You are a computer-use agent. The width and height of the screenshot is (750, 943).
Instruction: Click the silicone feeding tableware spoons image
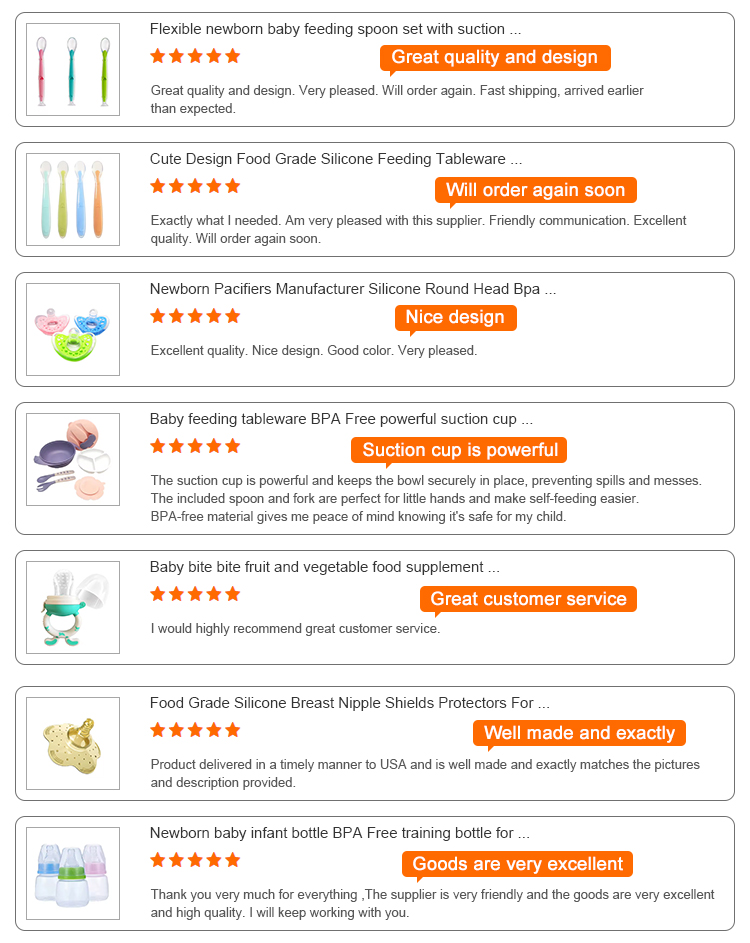(x=73, y=200)
